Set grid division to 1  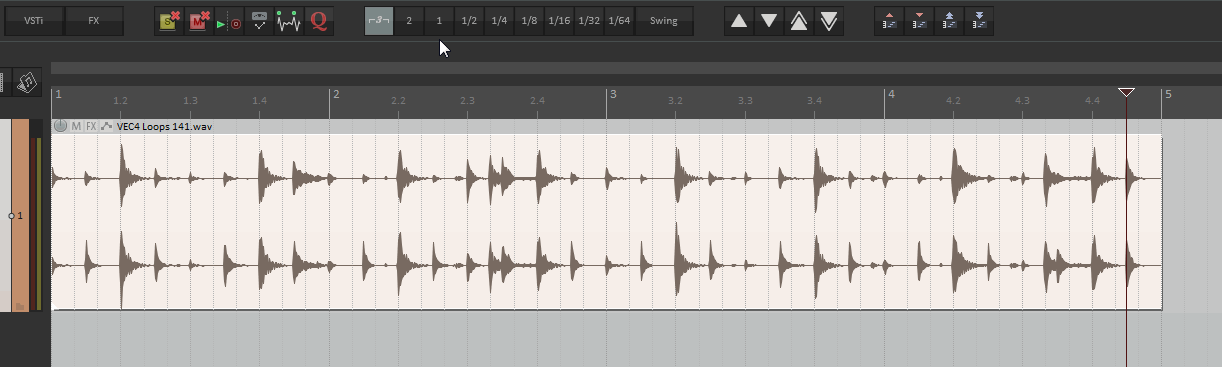click(439, 21)
